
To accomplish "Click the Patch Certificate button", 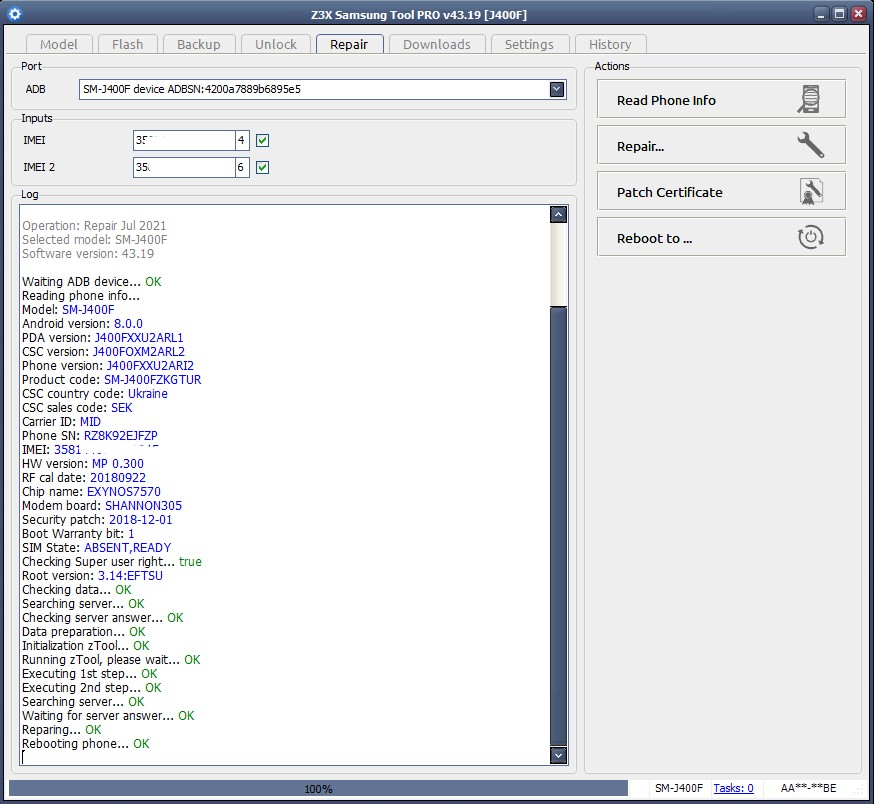I will tap(721, 191).
